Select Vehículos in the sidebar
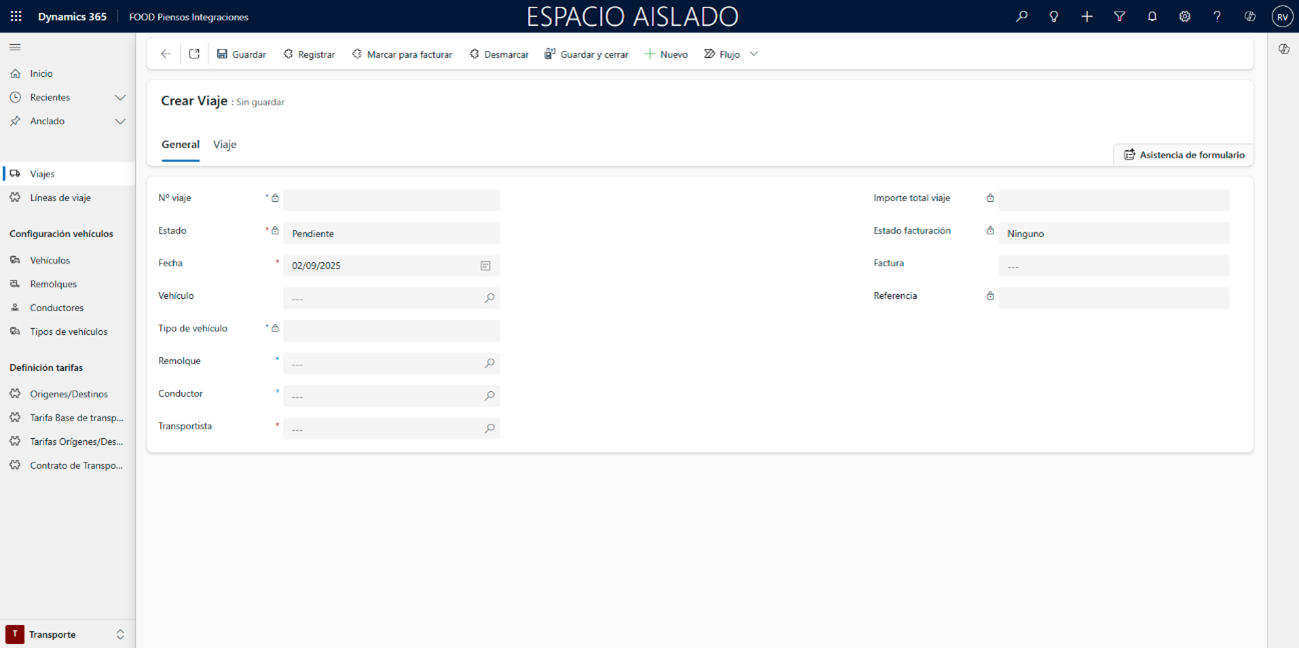This screenshot has width=1299, height=648. (x=50, y=261)
